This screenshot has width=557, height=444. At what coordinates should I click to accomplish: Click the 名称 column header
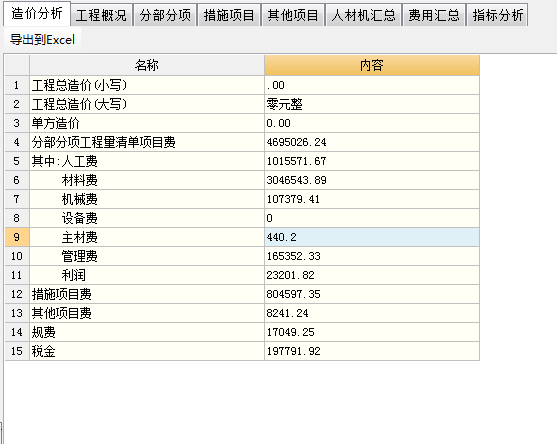coord(147,65)
